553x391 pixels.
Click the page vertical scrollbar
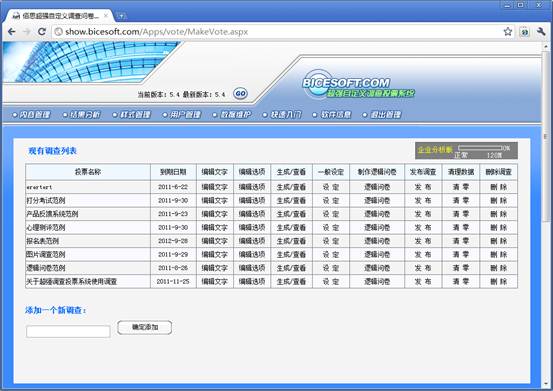pos(546,138)
